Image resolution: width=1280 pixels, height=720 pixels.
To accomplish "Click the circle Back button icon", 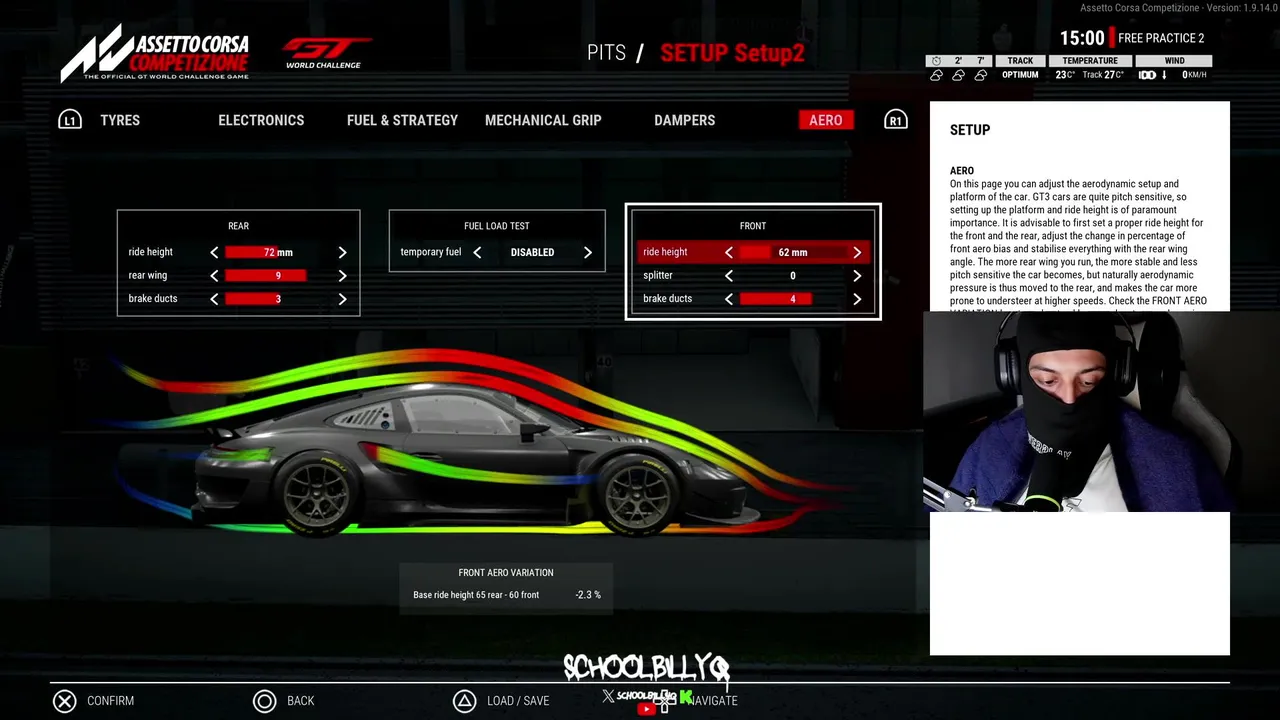I will point(264,701).
